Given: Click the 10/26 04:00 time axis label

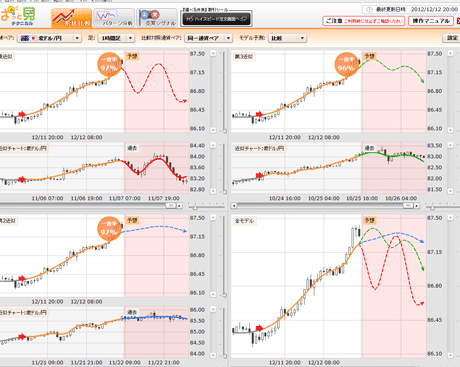Looking at the screenshot, I should [x=401, y=198].
